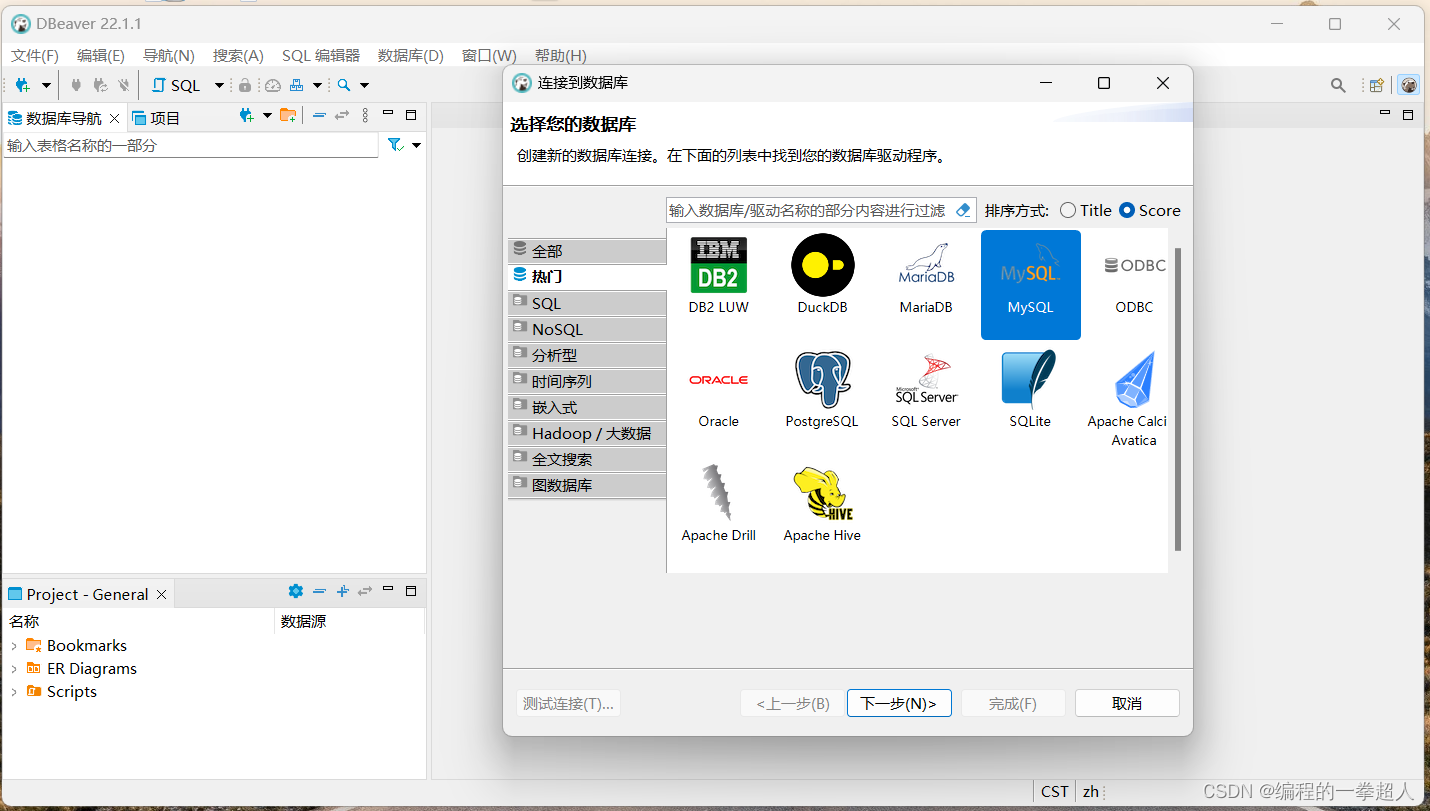Open the SQL editor dropdown arrow

pos(218,84)
